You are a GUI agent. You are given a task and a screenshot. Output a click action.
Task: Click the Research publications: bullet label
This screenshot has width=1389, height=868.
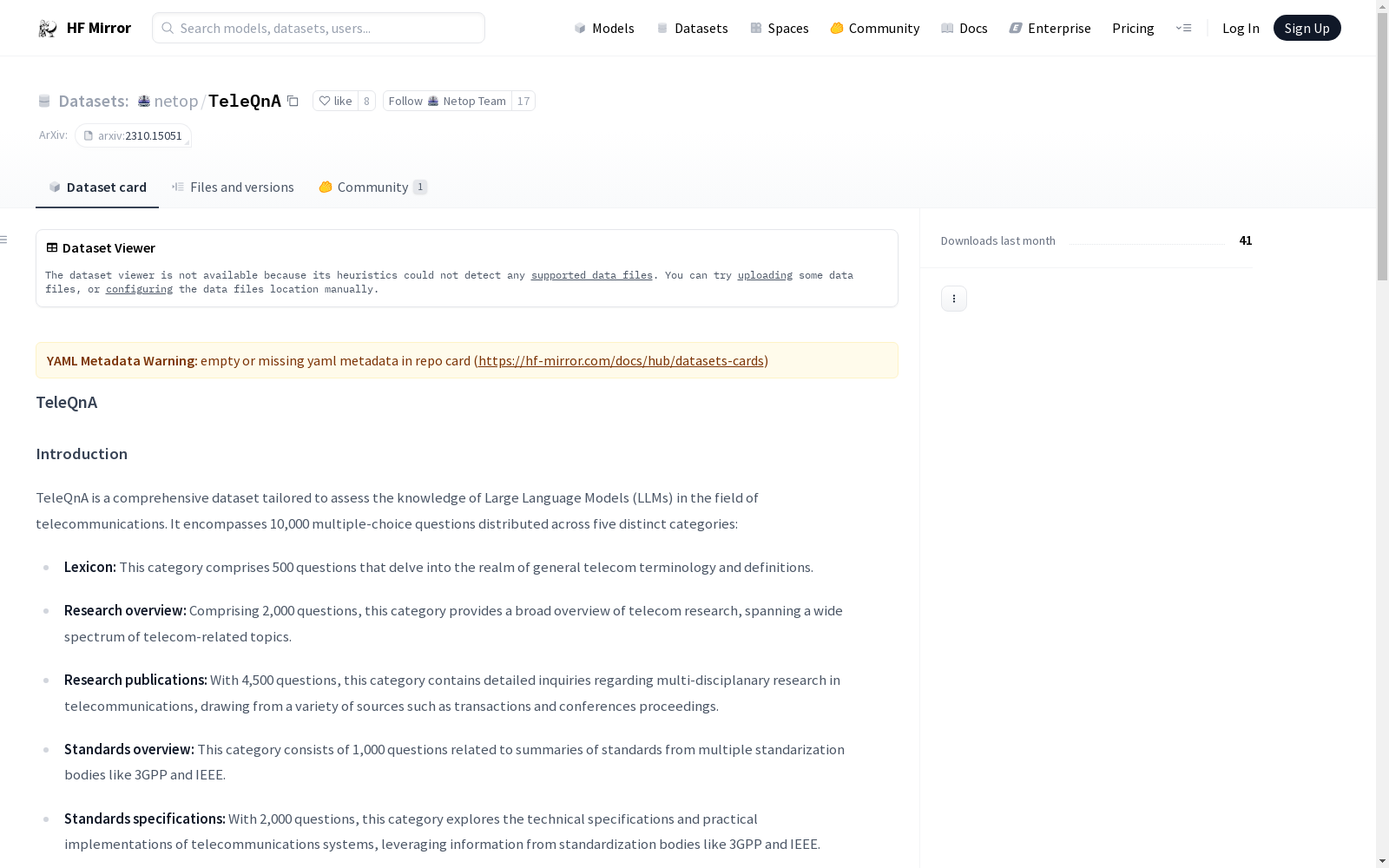click(135, 681)
